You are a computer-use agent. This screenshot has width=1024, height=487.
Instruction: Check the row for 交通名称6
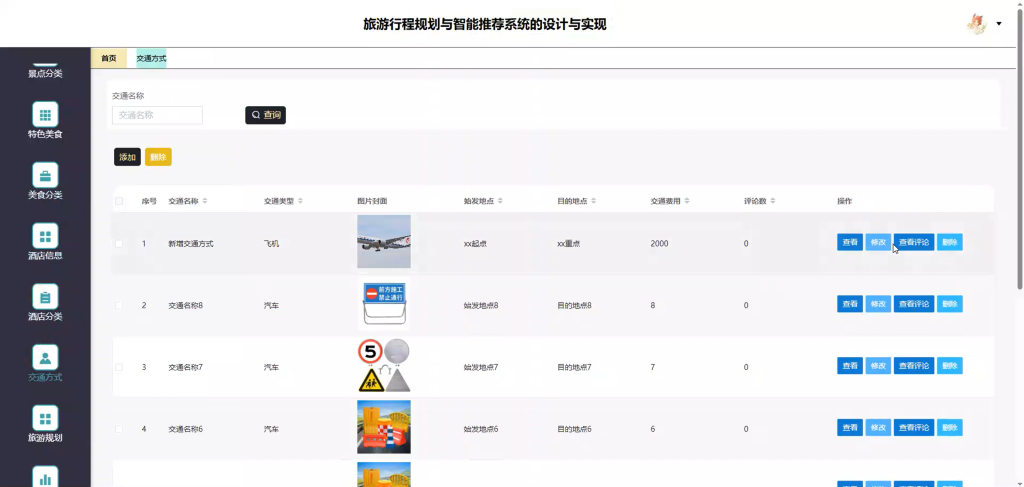[119, 429]
